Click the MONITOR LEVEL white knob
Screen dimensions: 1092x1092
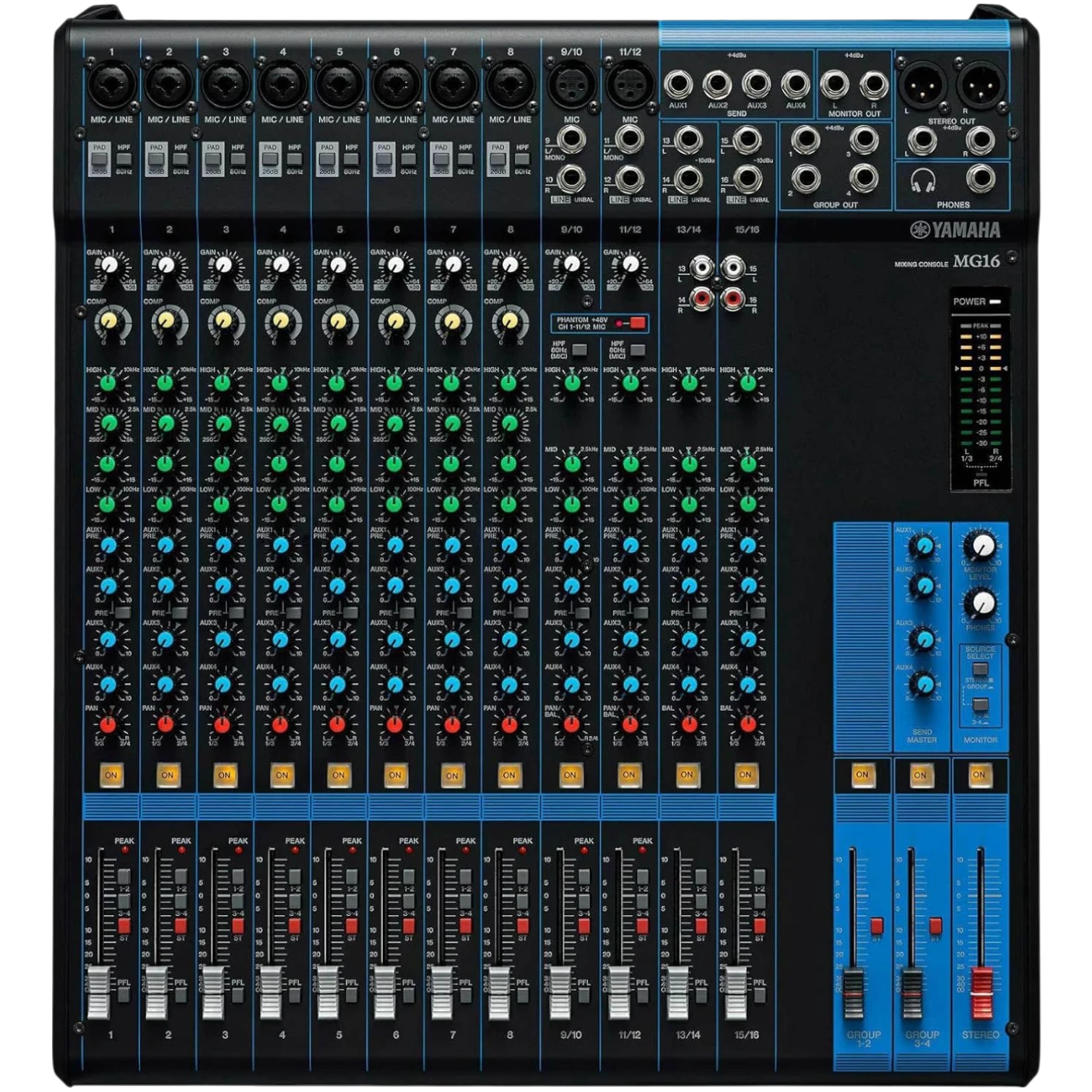[x=981, y=546]
